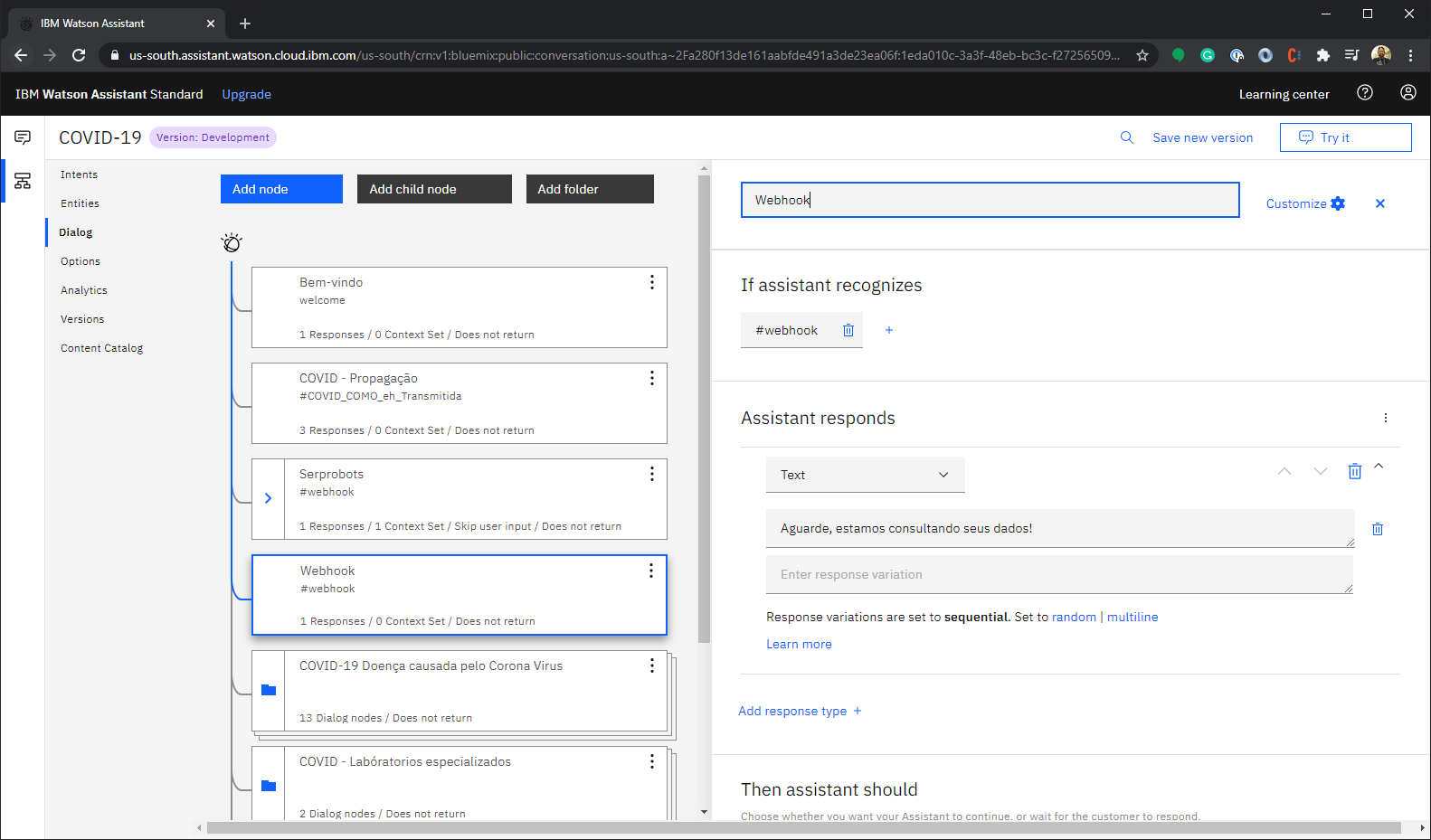Click the Customize gear icon
This screenshot has width=1431, height=840.
[x=1338, y=203]
